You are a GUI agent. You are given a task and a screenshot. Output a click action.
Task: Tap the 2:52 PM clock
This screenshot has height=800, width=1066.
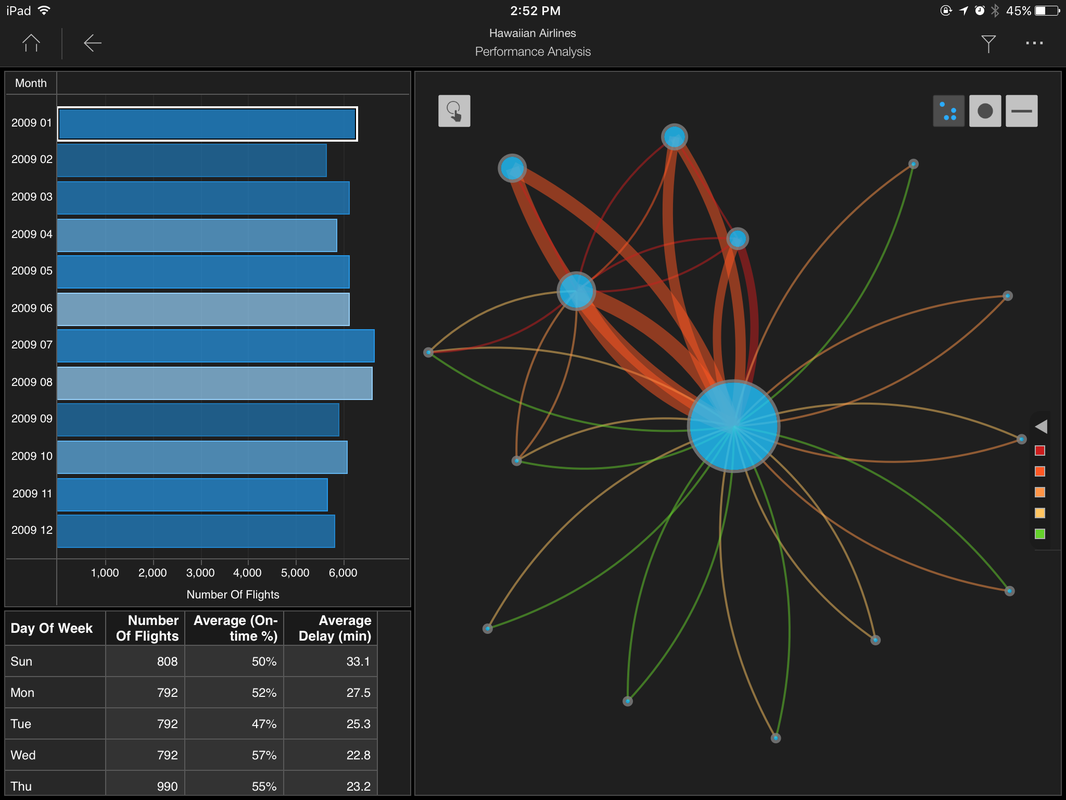point(535,11)
